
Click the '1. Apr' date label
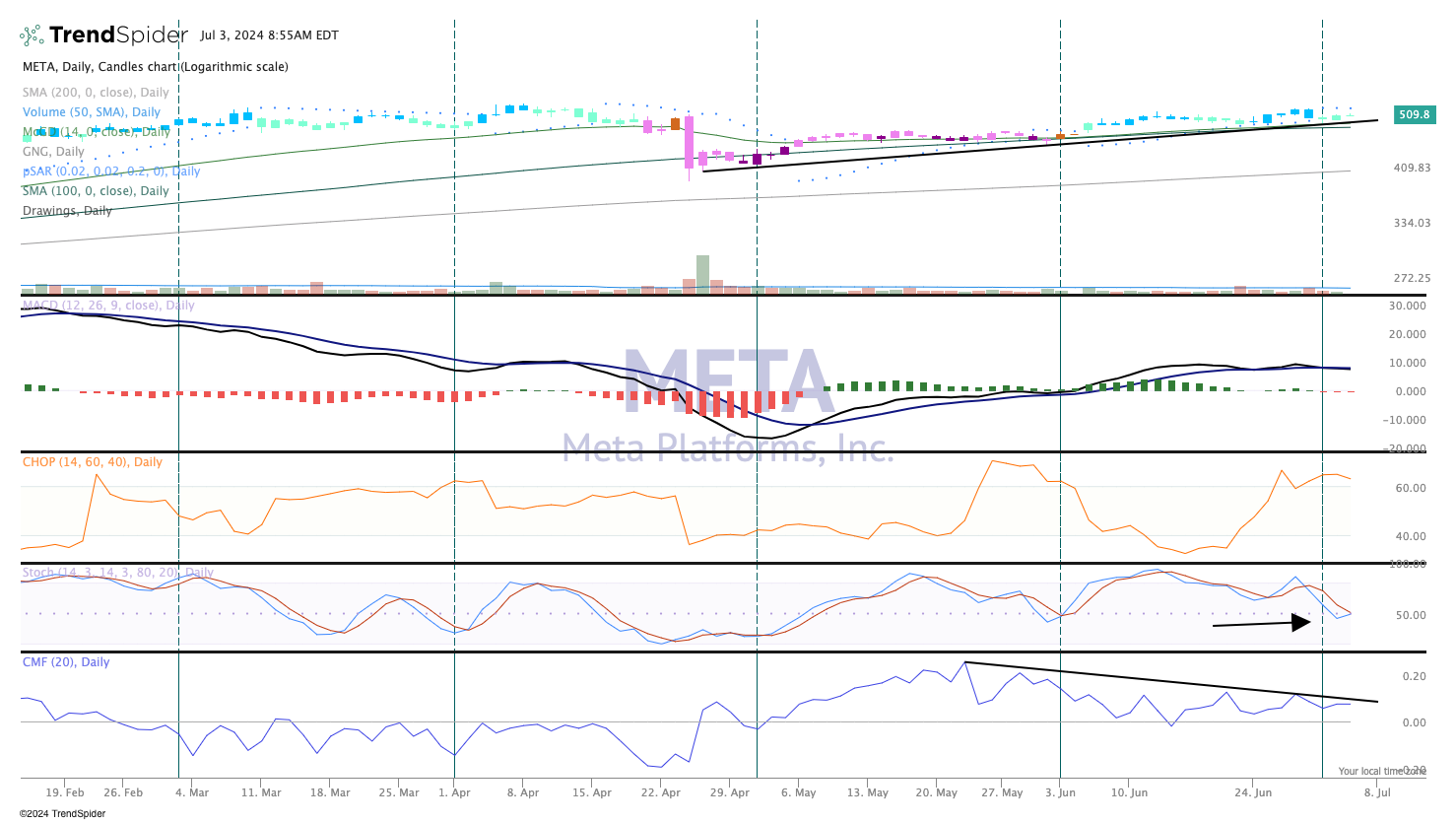click(454, 792)
